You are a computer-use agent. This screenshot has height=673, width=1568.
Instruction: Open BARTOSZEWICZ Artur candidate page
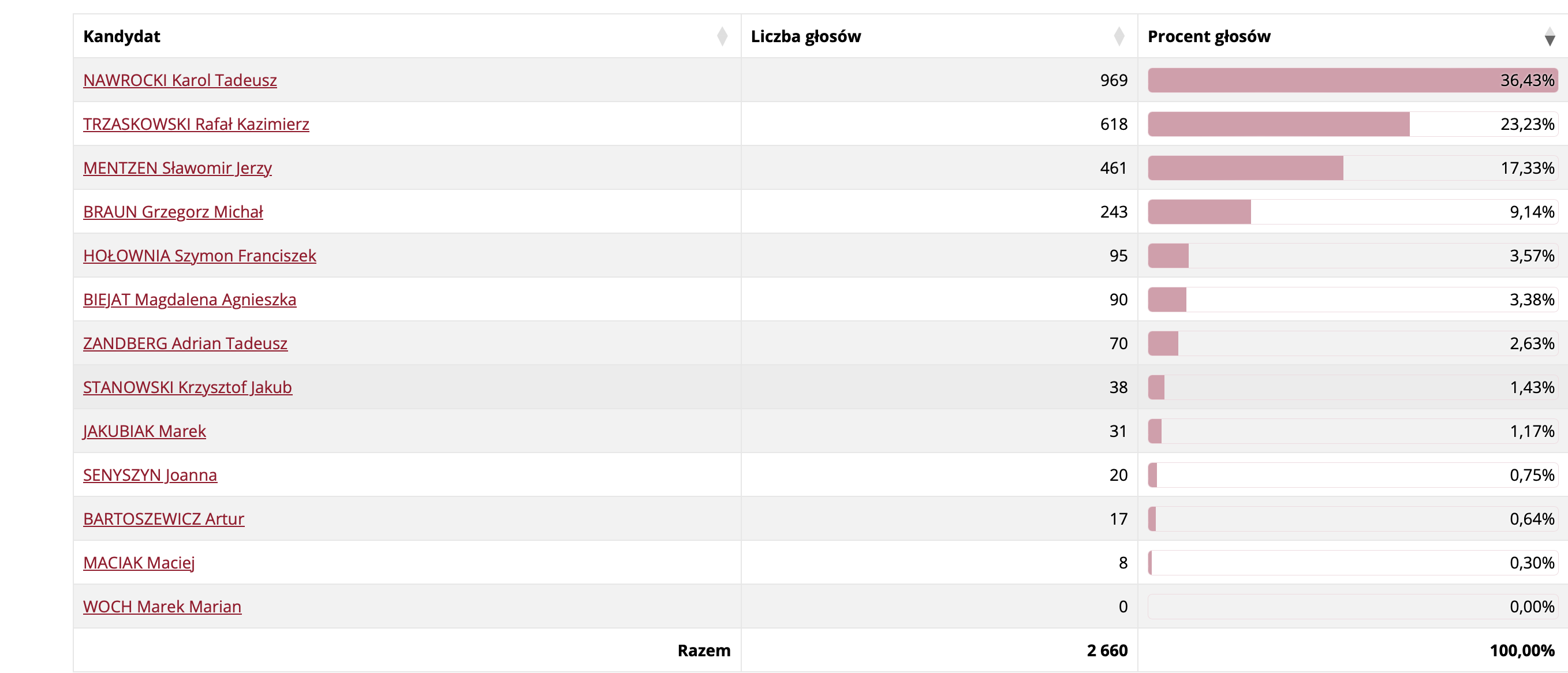coord(164,518)
